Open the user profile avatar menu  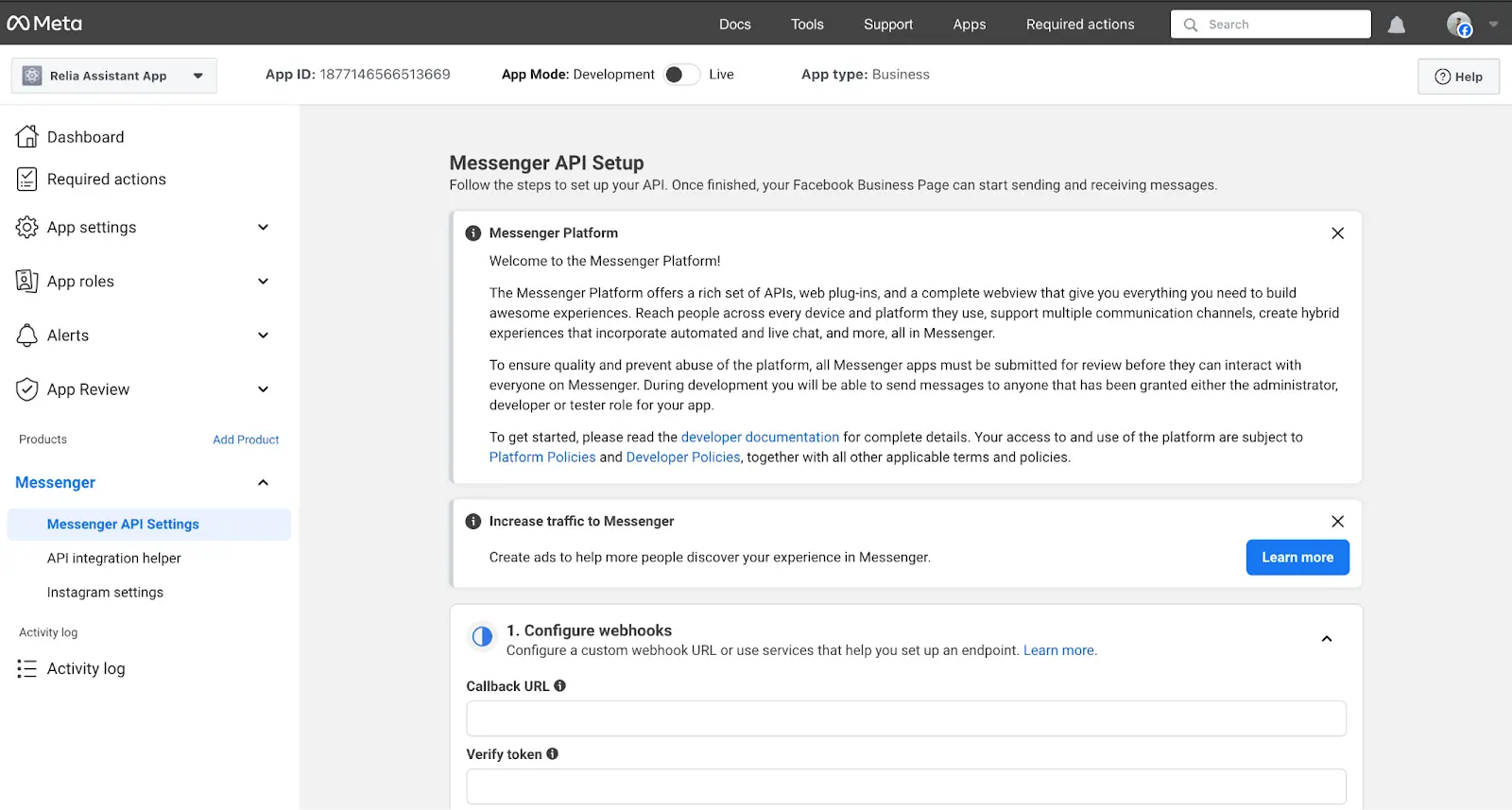1459,25
